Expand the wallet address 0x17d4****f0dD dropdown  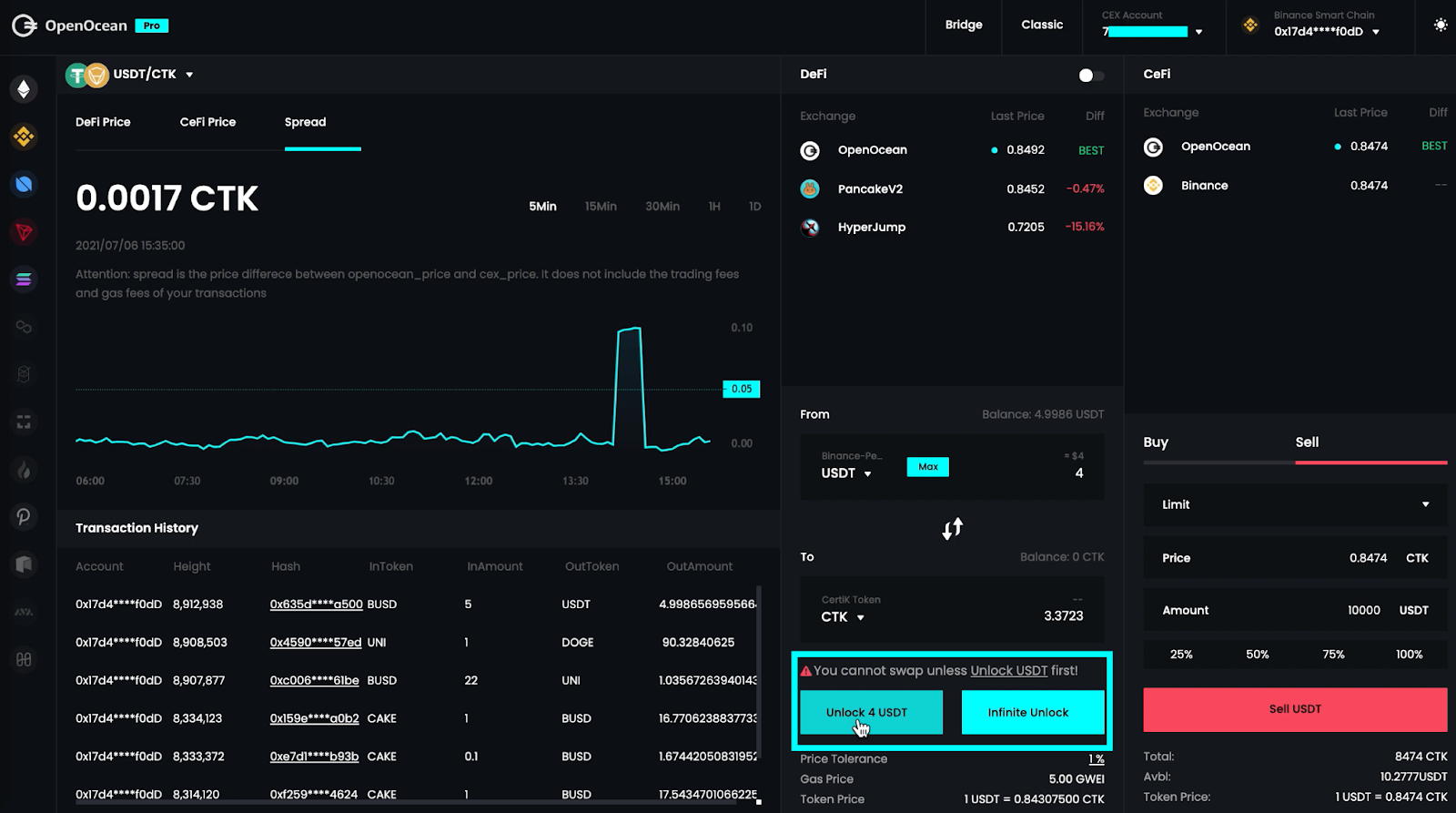coord(1376,32)
